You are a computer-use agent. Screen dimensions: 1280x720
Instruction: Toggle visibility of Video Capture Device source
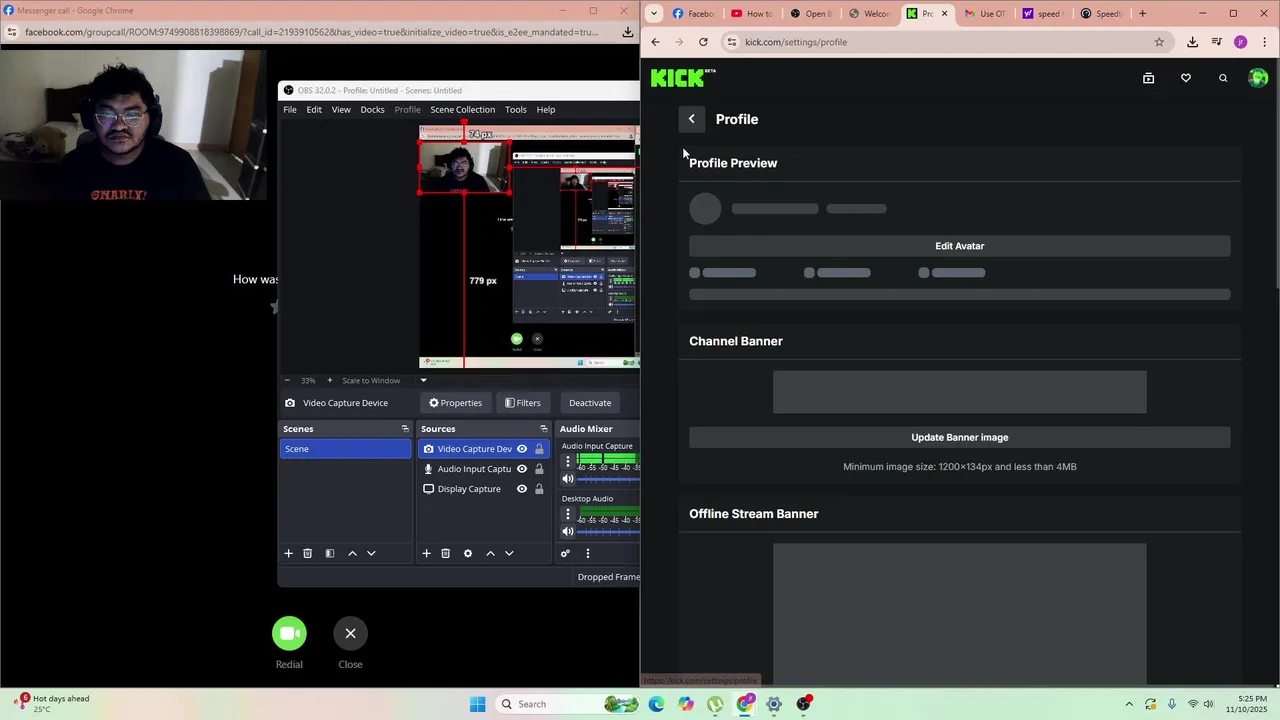(522, 449)
